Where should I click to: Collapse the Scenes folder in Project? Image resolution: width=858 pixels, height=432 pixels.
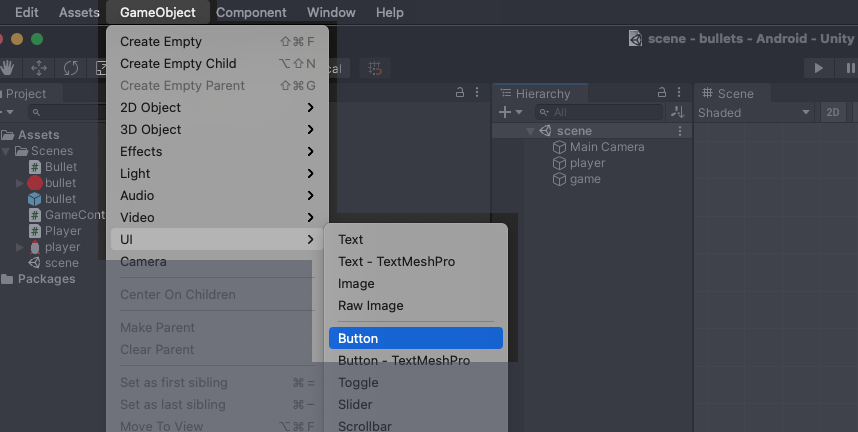[6, 151]
